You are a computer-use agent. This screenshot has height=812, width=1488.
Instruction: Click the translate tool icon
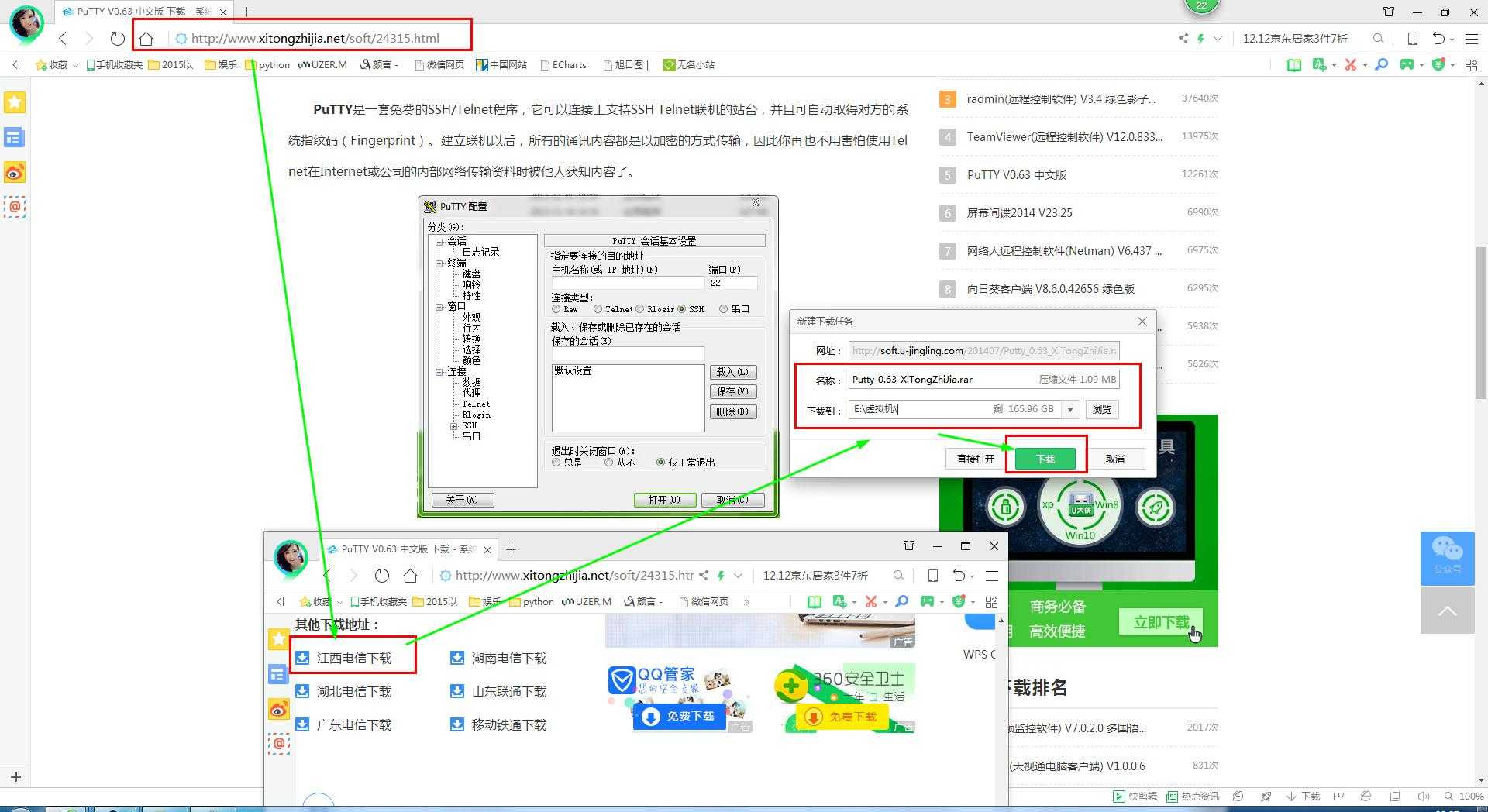tap(1318, 65)
